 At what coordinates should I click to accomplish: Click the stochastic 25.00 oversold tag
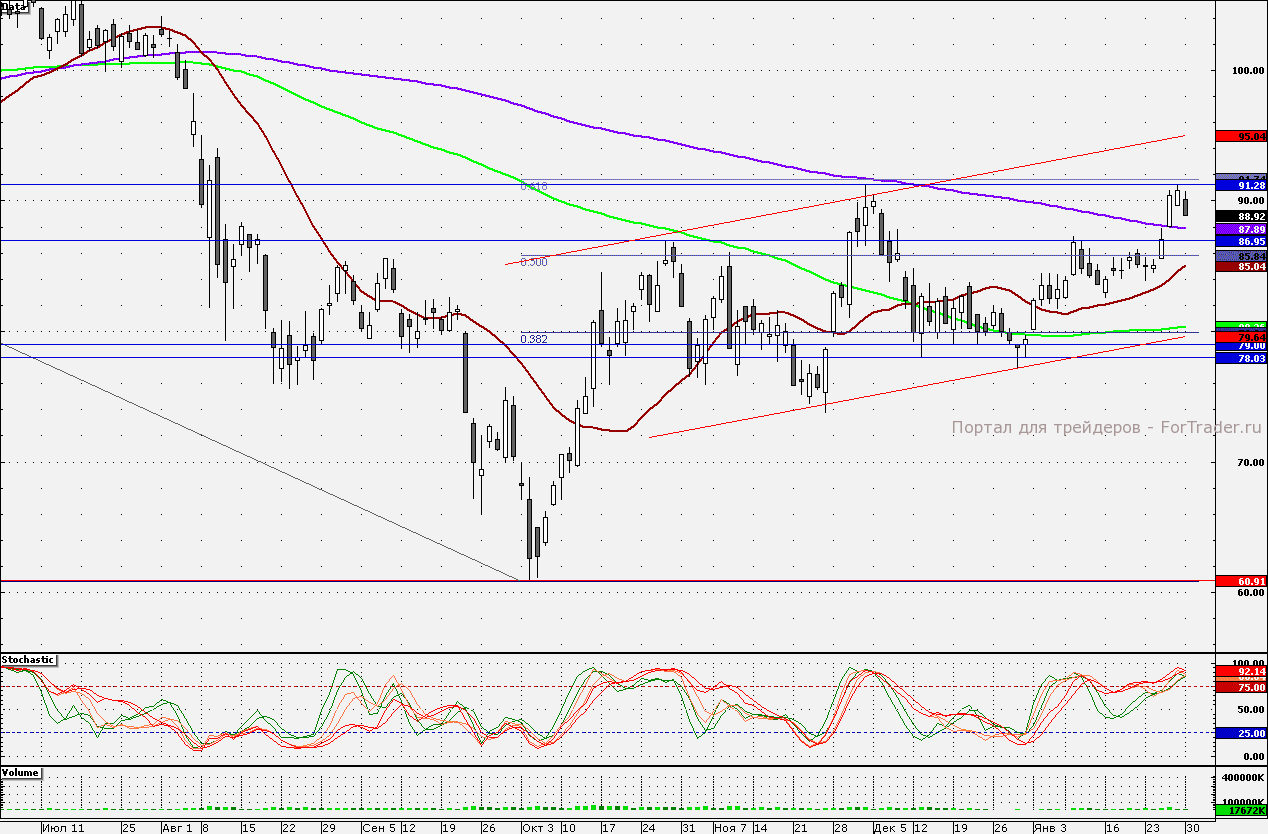pos(1239,733)
